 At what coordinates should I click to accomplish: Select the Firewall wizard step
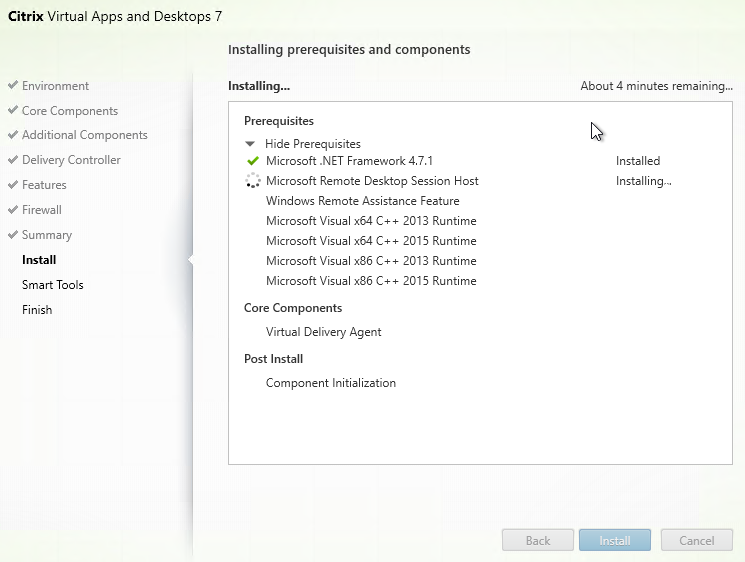point(42,210)
